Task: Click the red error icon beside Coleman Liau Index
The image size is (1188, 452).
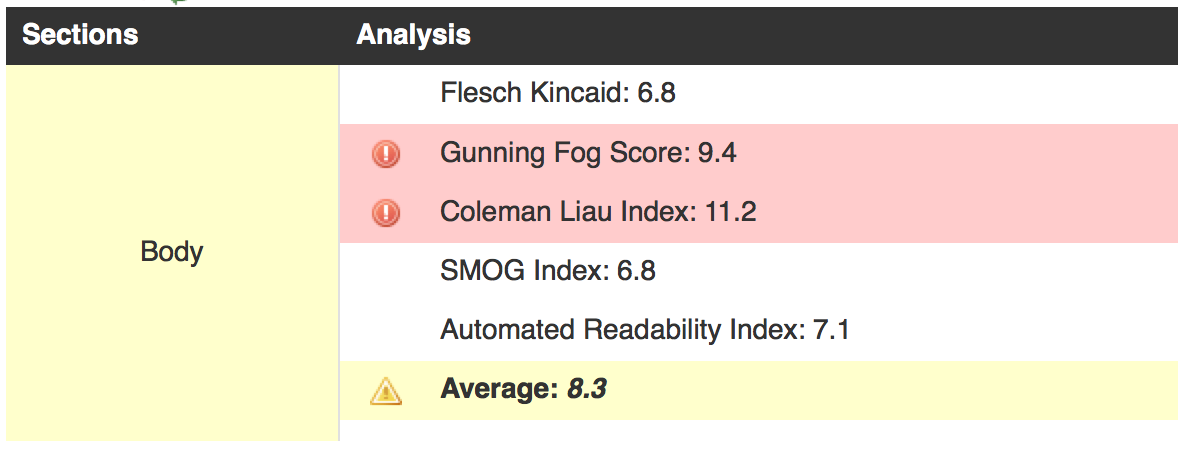Action: pos(386,214)
